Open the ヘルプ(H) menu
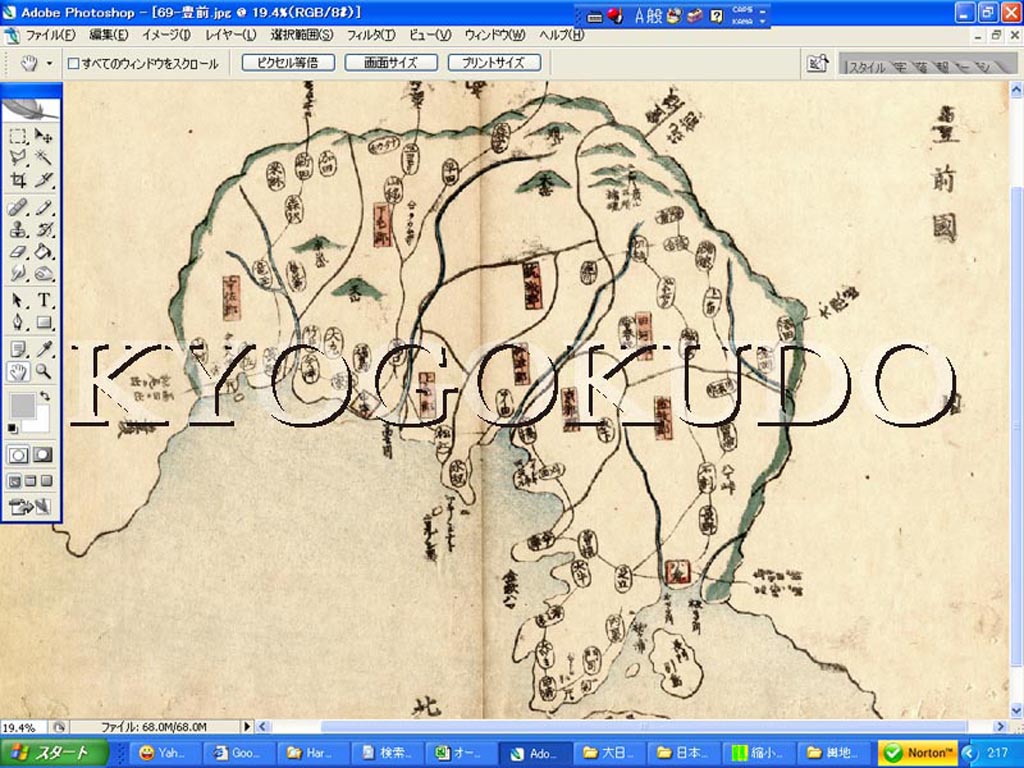Image resolution: width=1024 pixels, height=768 pixels. point(562,35)
